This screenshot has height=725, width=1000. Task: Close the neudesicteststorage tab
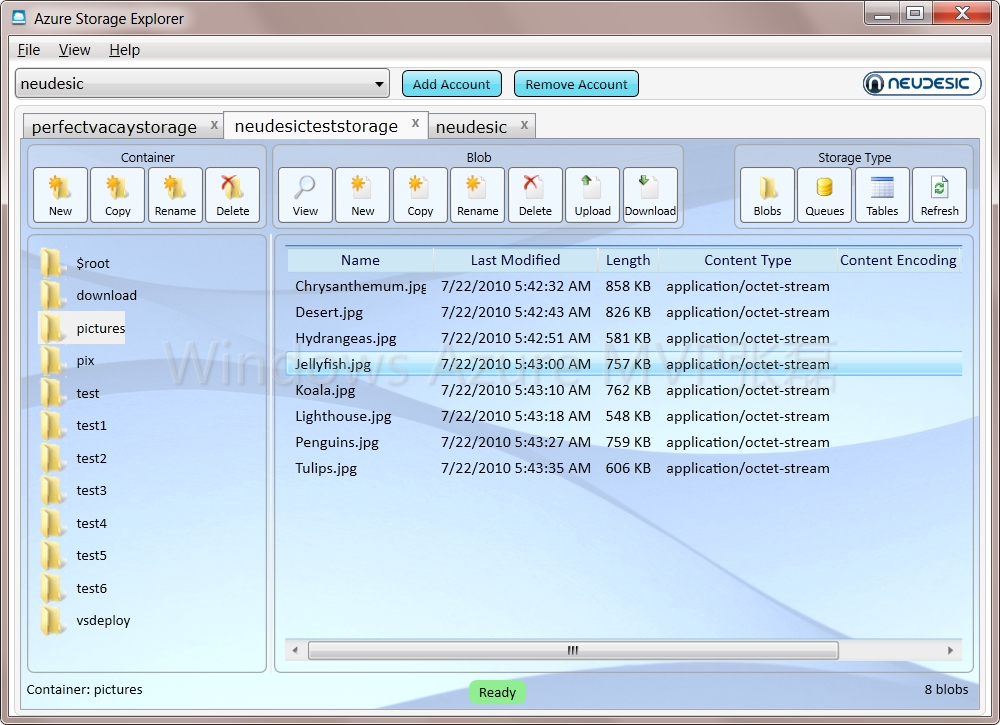[415, 123]
